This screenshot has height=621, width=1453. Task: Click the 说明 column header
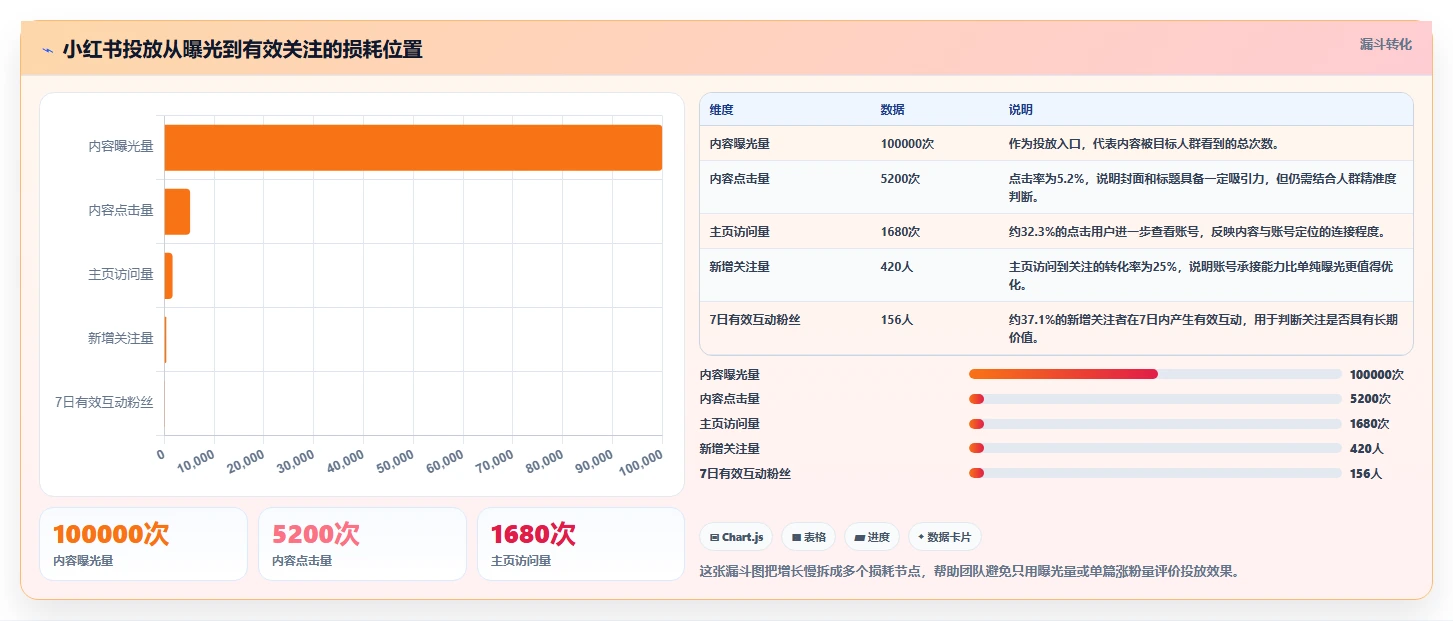(x=1021, y=110)
